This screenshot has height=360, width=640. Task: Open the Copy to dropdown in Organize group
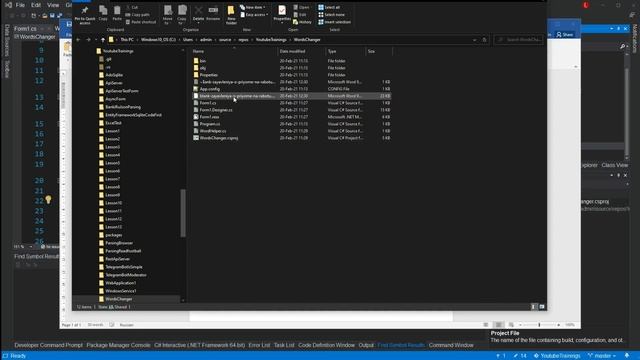[182, 15]
